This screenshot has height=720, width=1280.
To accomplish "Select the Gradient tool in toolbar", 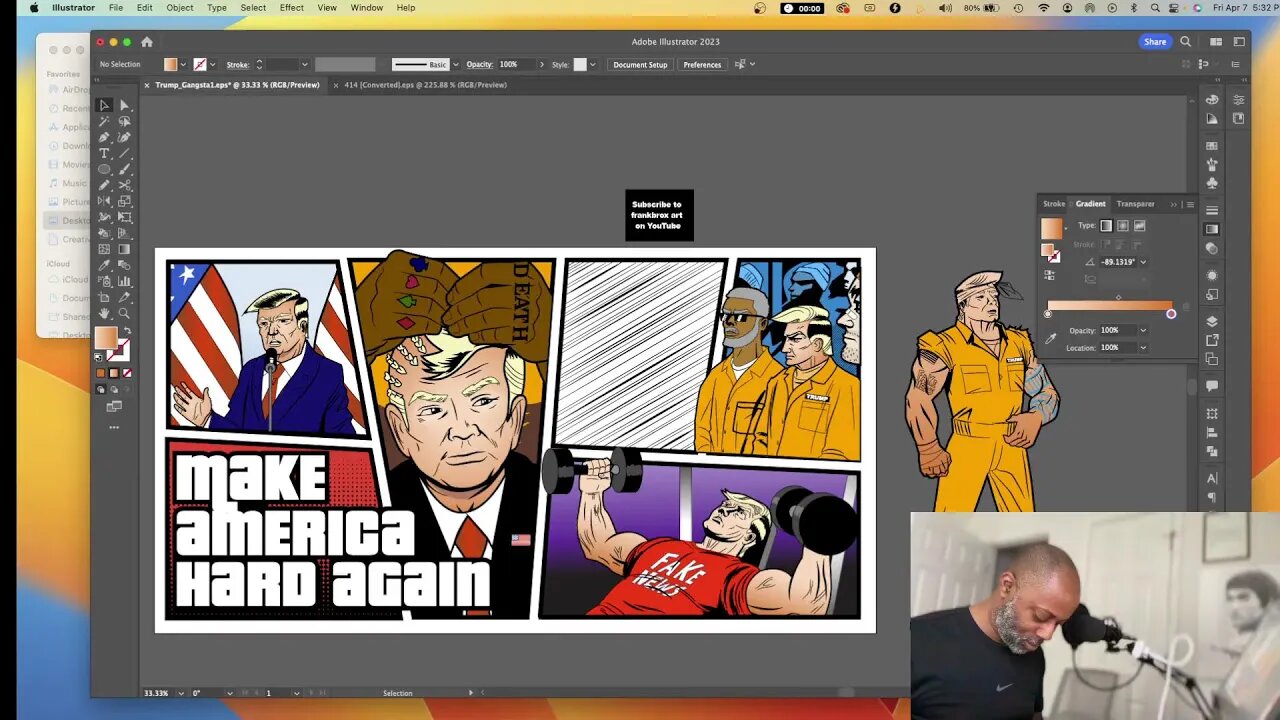I will point(124,249).
